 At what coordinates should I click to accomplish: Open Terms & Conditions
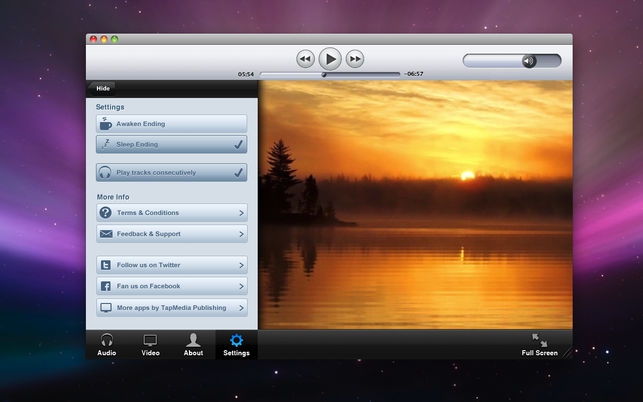(x=171, y=213)
